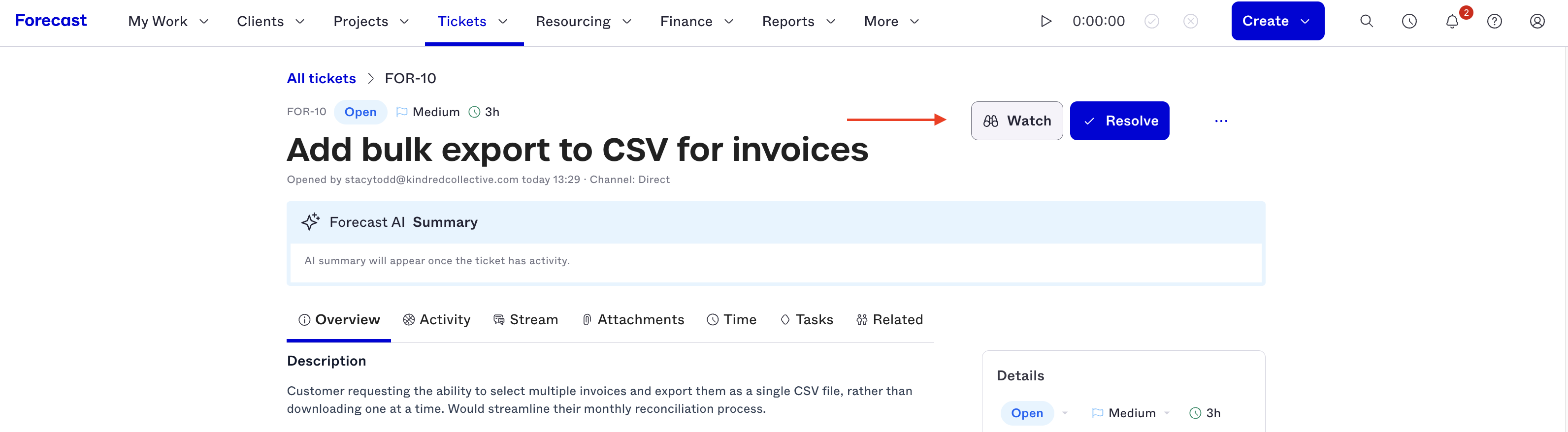Open the Medium priority dropdown in Details
Screen dimensions: 1568x432
(x=1130, y=413)
